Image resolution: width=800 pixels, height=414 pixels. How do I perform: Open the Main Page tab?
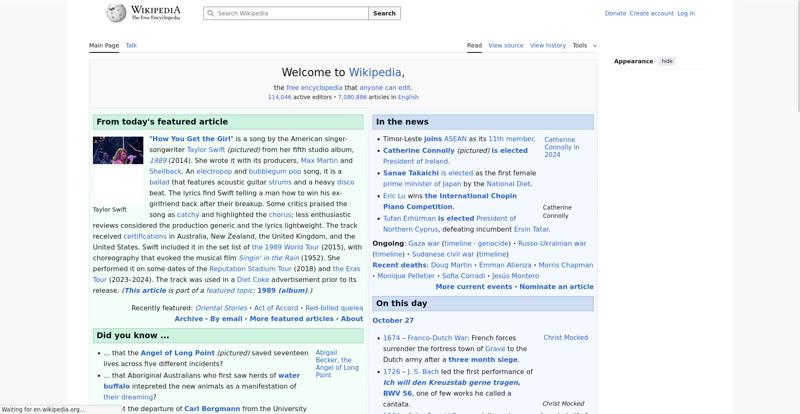point(104,45)
